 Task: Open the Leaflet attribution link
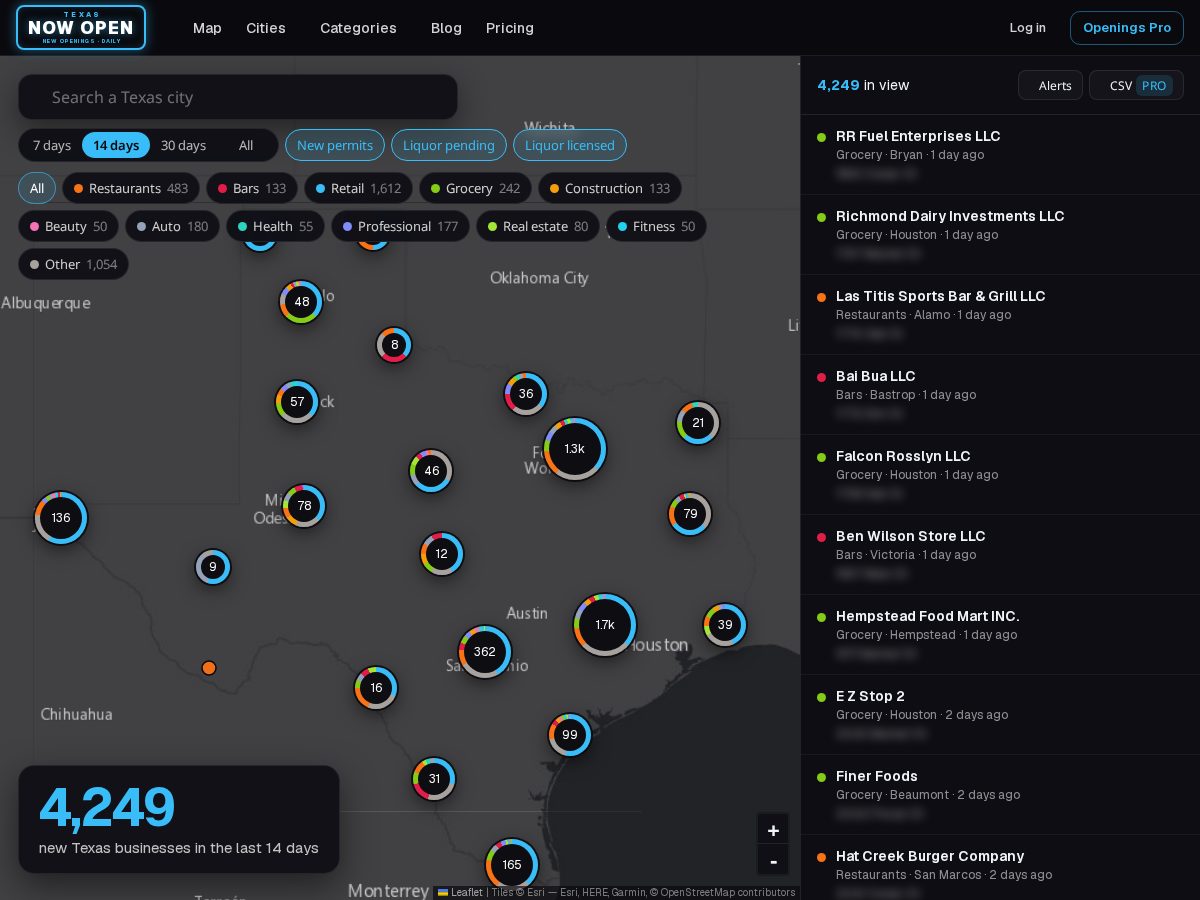460,892
